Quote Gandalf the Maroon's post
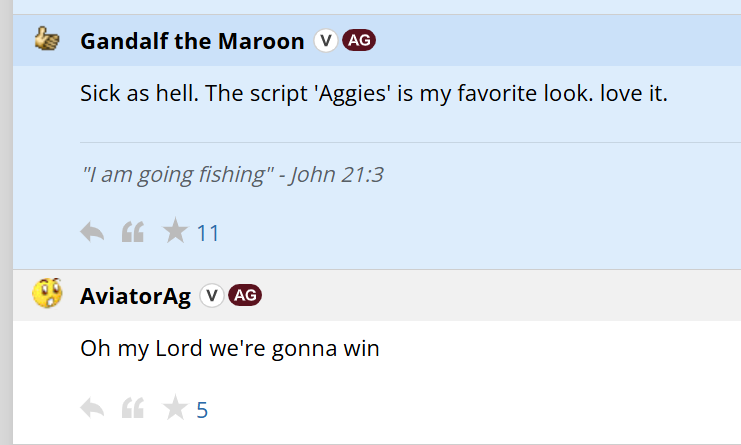741x445 pixels. pyautogui.click(x=133, y=232)
